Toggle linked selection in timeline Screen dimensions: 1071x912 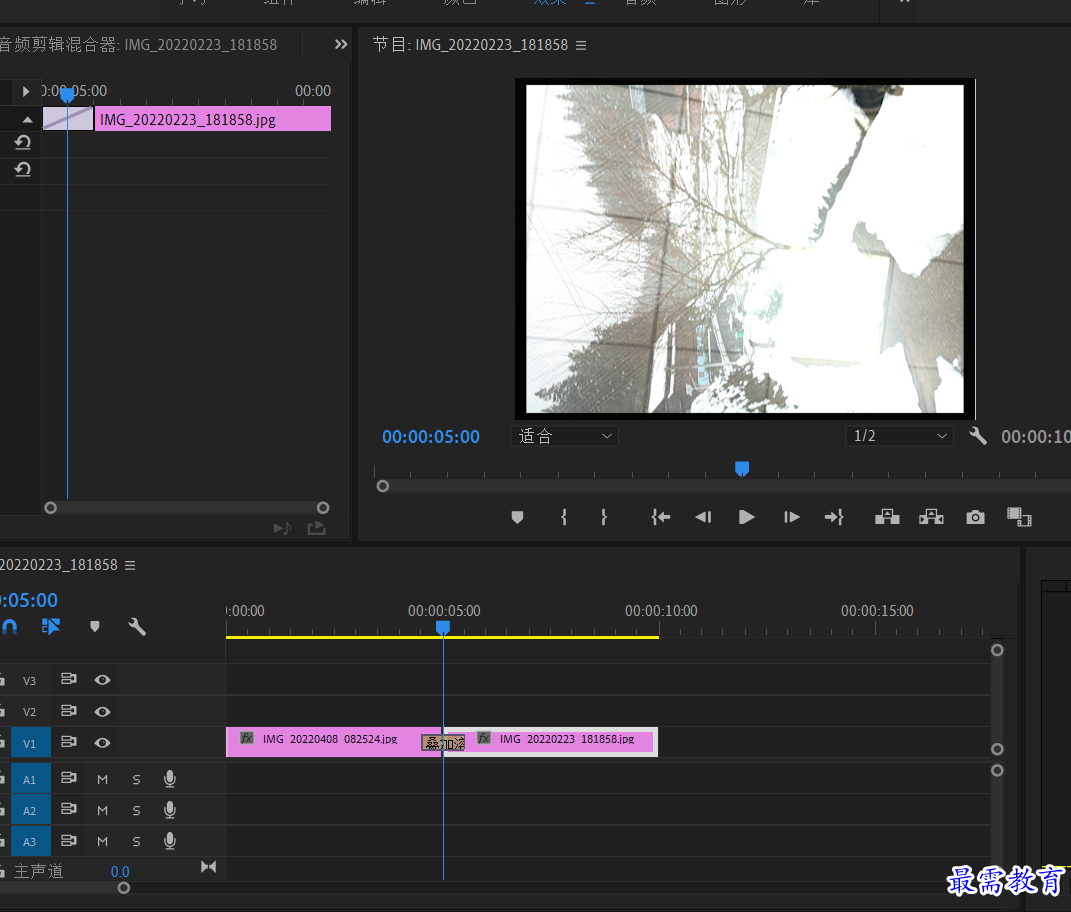(51, 626)
